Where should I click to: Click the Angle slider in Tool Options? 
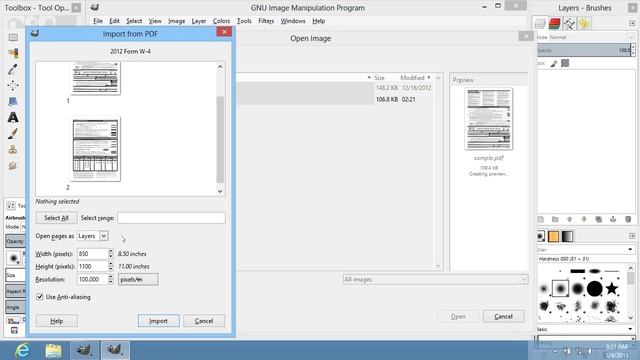pos(16,307)
